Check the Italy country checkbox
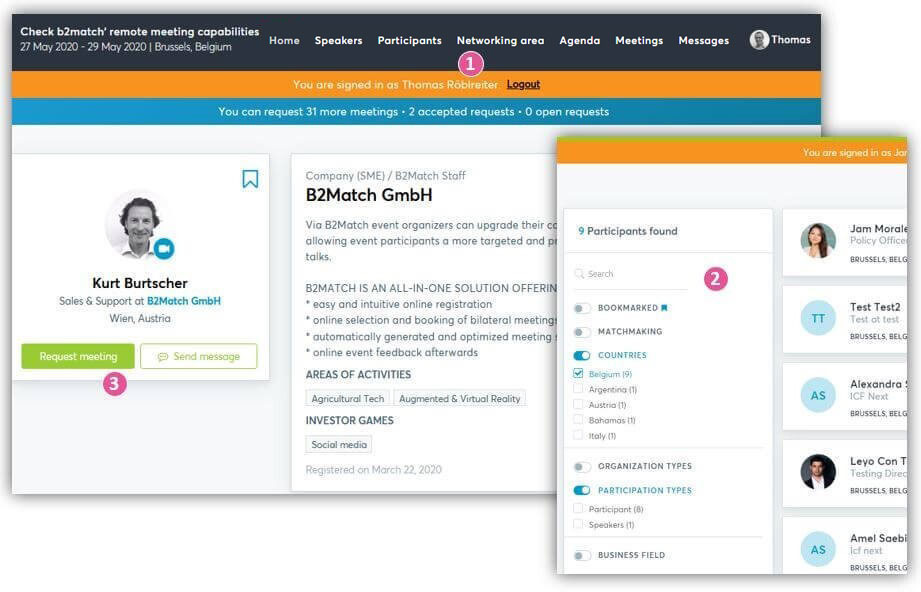The image size is (921, 592). tap(578, 435)
